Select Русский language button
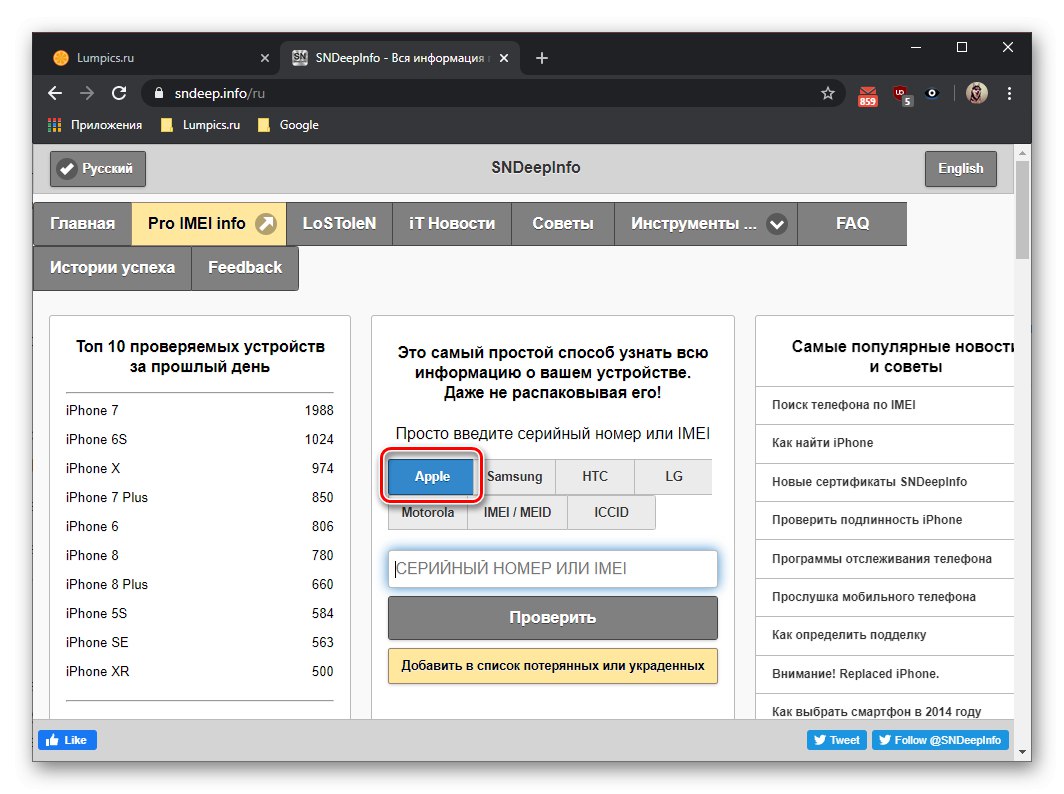 click(98, 168)
